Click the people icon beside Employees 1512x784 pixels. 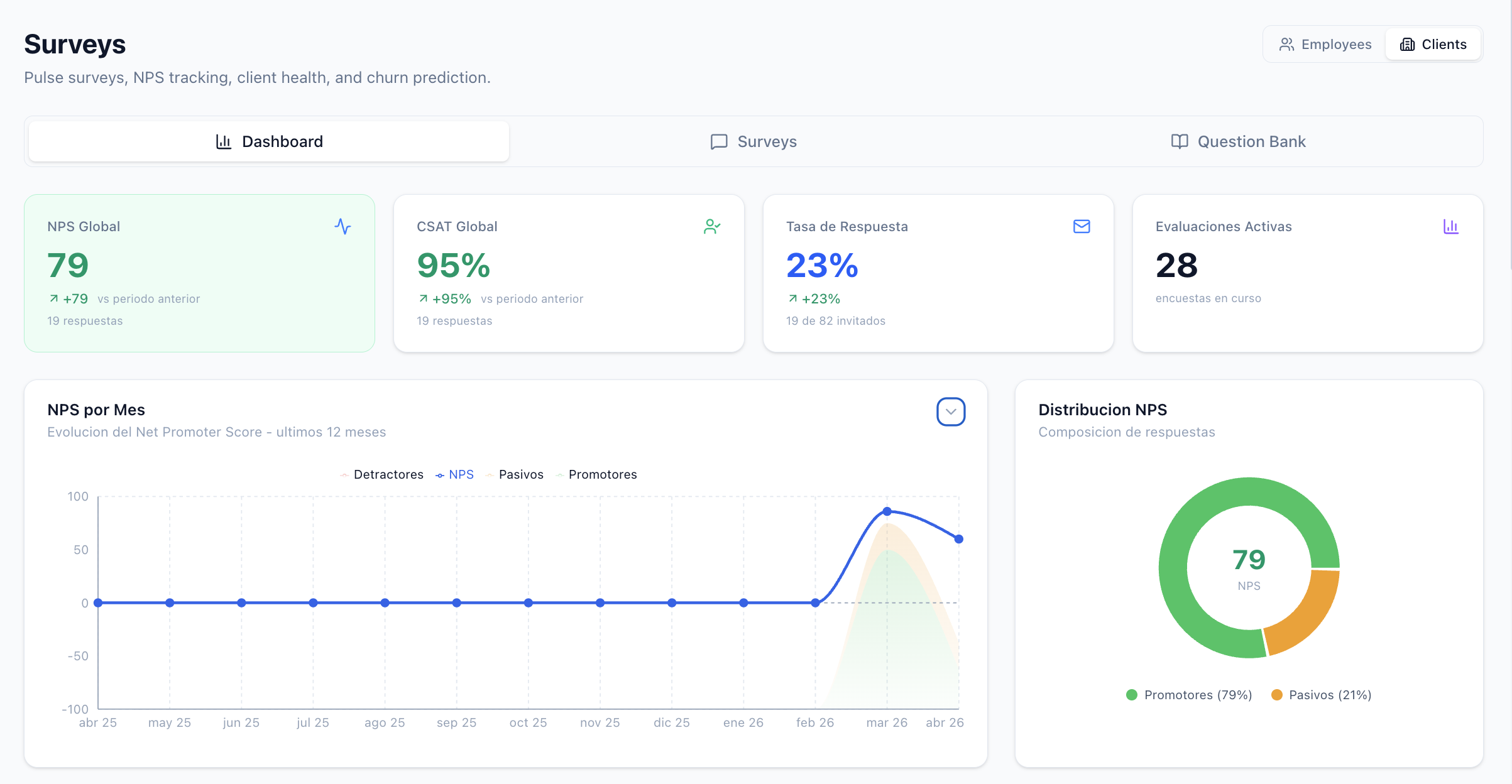pyautogui.click(x=1287, y=44)
